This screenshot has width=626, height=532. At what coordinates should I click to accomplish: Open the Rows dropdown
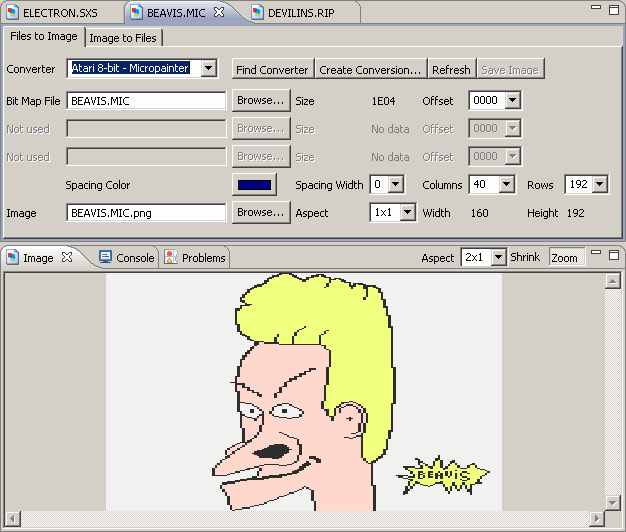[x=599, y=185]
